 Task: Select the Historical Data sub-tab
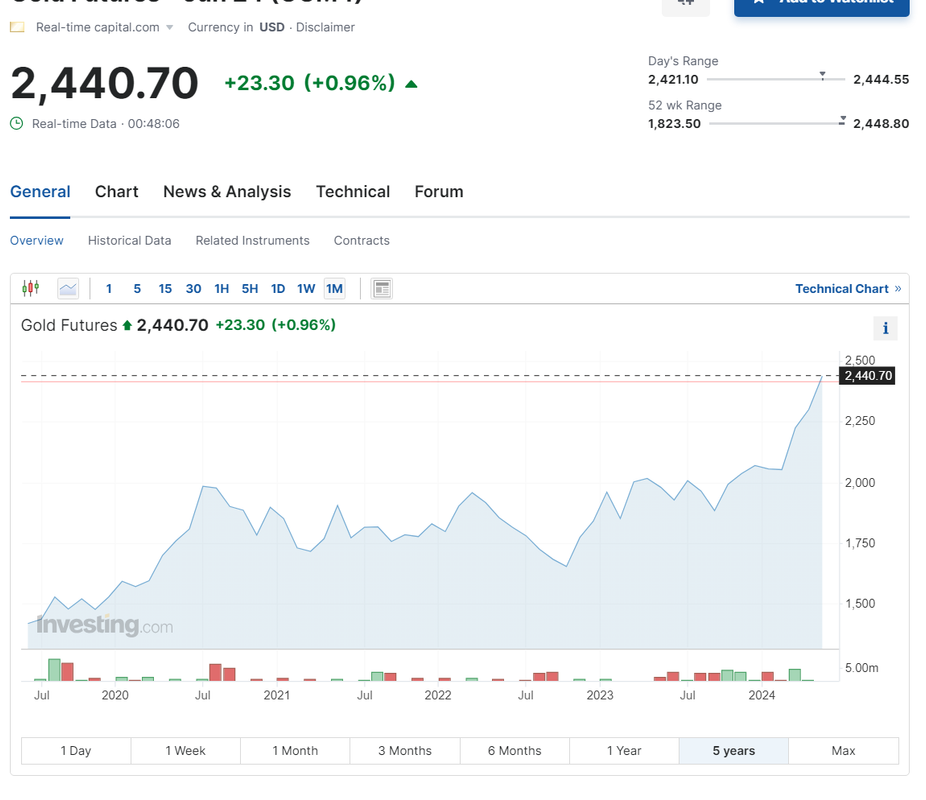(x=129, y=240)
